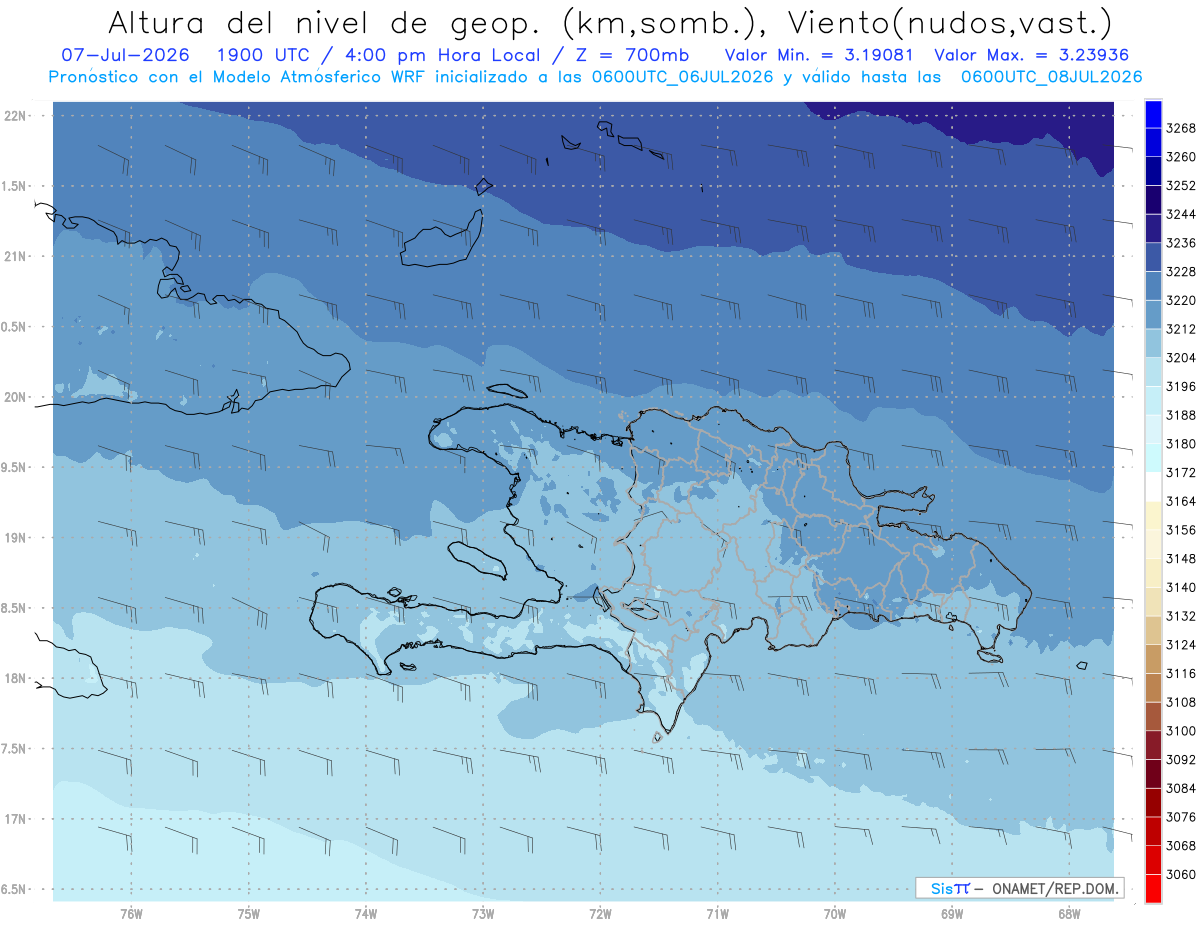This screenshot has width=1200, height=927.
Task: Click the '3196' legend value
Action: (1181, 387)
